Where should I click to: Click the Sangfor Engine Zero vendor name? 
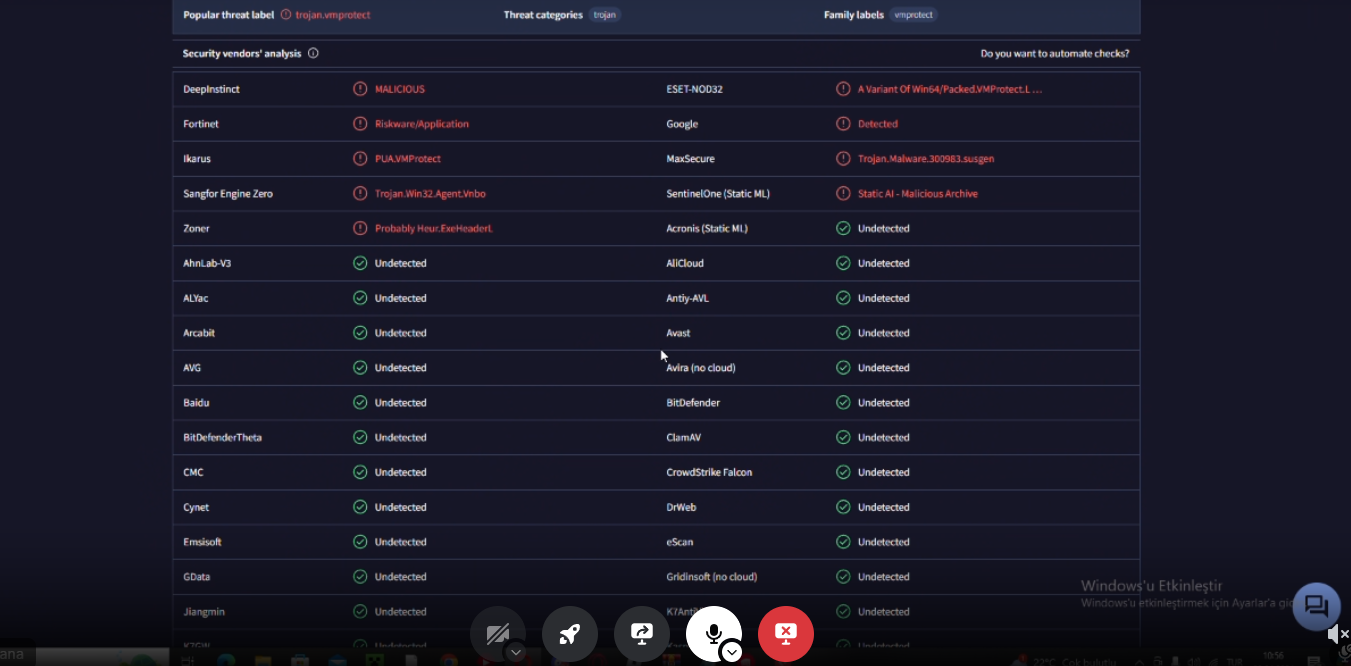coord(228,194)
